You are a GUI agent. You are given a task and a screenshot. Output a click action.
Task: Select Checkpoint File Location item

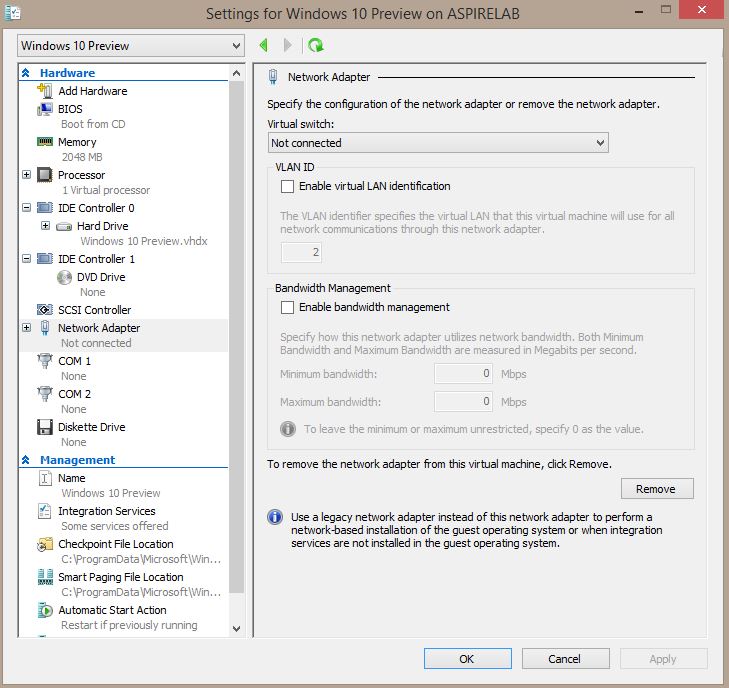pos(116,544)
